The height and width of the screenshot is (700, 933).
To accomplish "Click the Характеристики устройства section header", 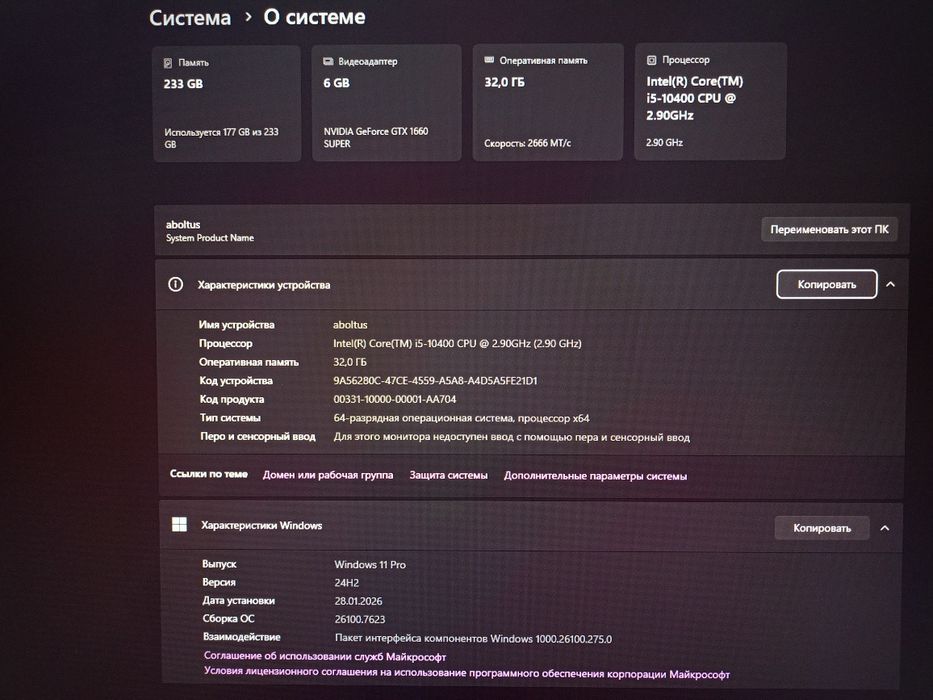I will coord(531,285).
